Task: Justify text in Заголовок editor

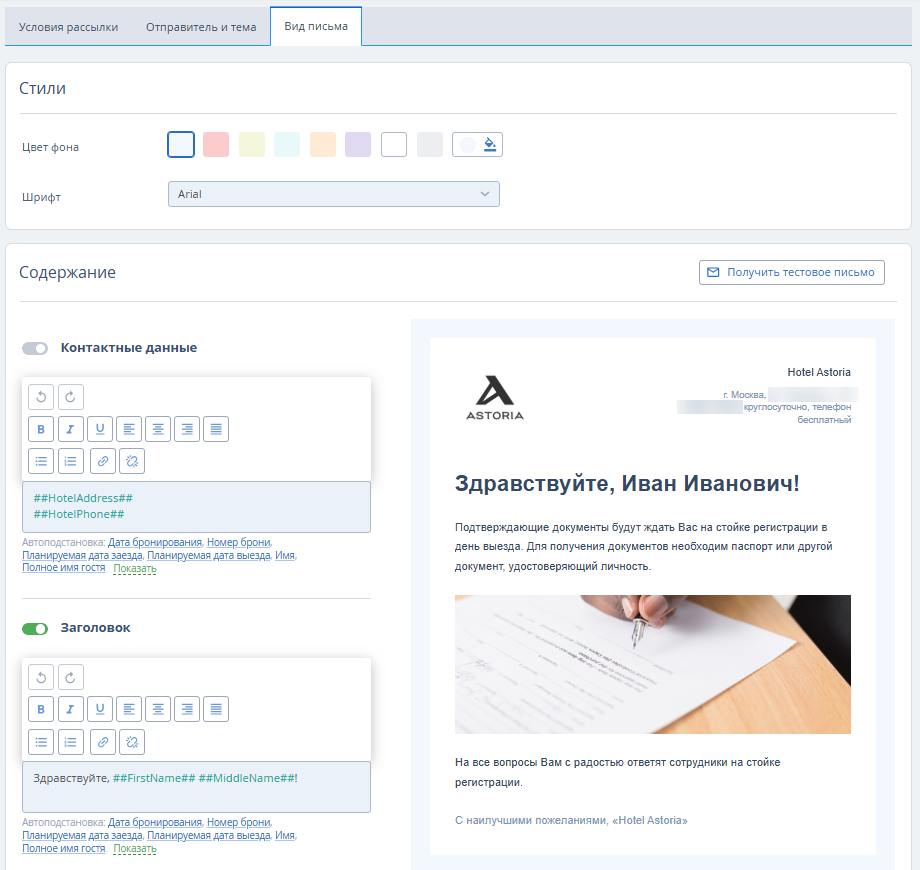Action: 216,709
